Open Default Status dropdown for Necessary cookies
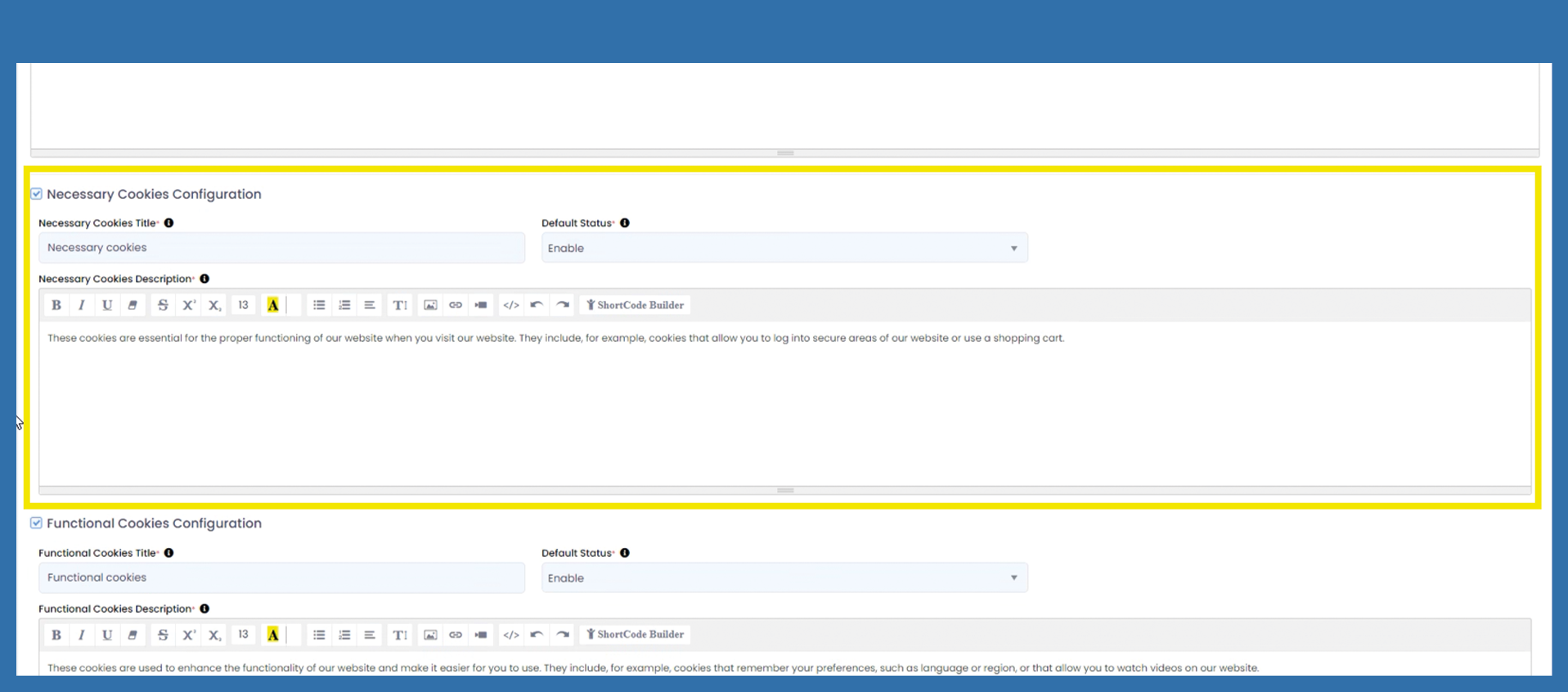The height and width of the screenshot is (692, 1568). click(x=784, y=248)
